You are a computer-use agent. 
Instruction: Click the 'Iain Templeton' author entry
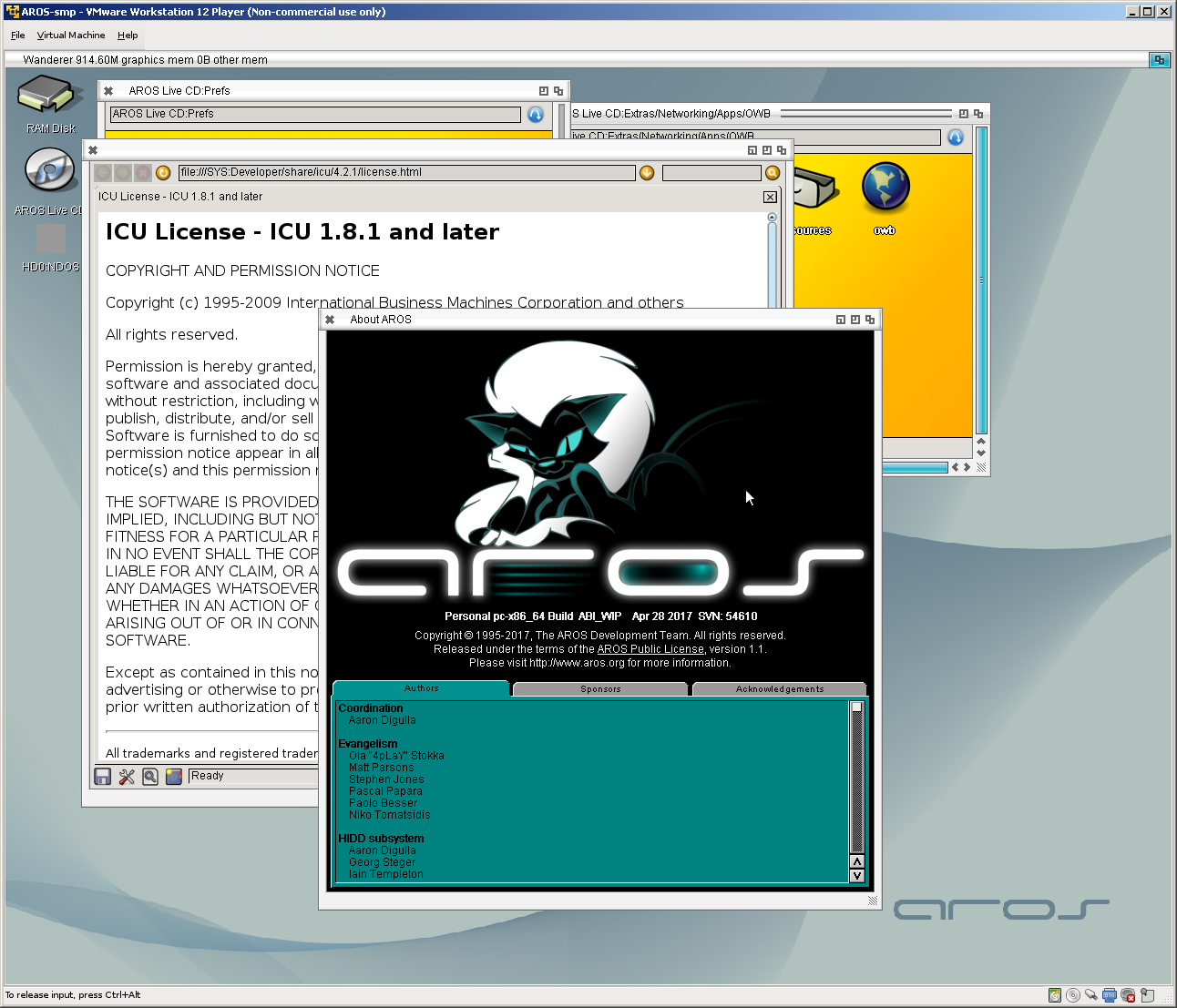point(385,874)
